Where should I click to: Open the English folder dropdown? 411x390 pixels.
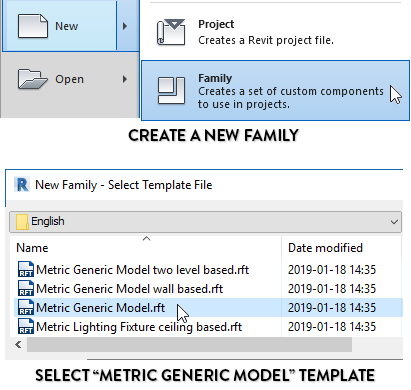[x=205, y=221]
